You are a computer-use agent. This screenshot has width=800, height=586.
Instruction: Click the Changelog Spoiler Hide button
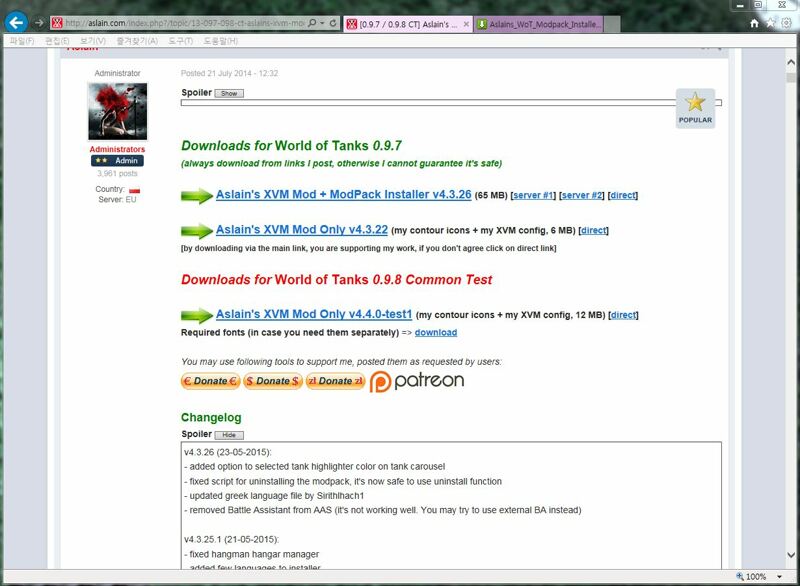point(229,435)
